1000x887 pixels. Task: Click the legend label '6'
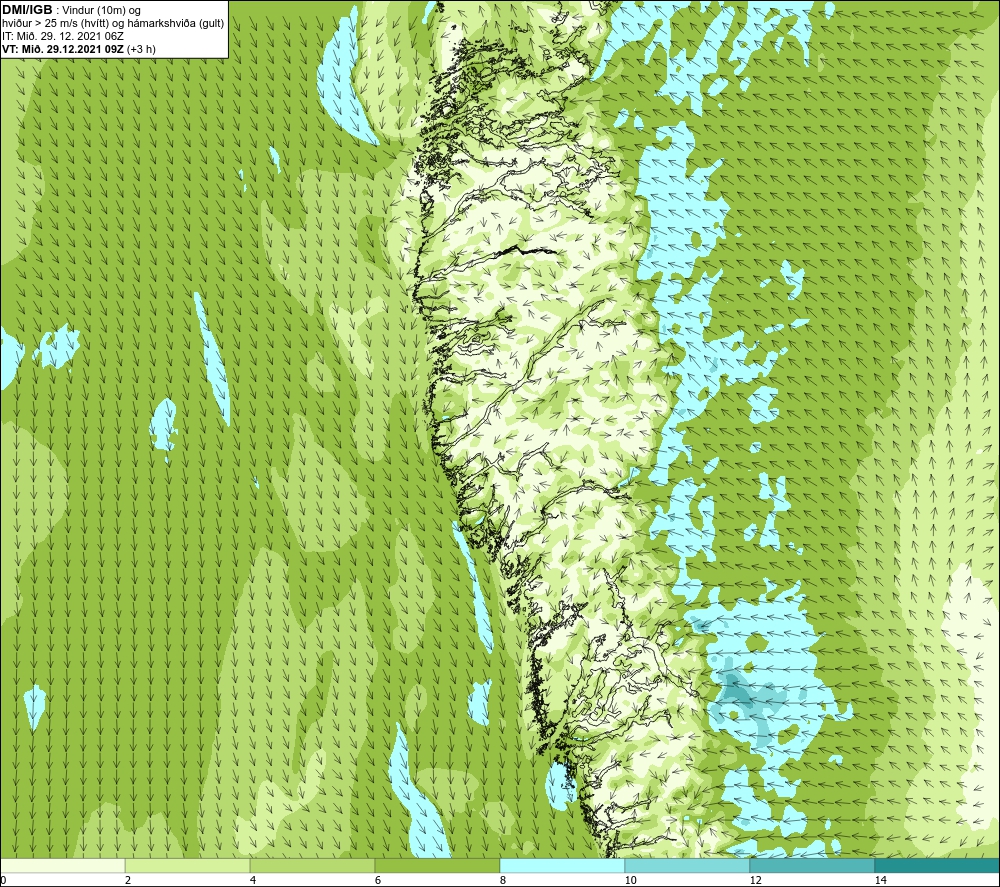[x=378, y=881]
